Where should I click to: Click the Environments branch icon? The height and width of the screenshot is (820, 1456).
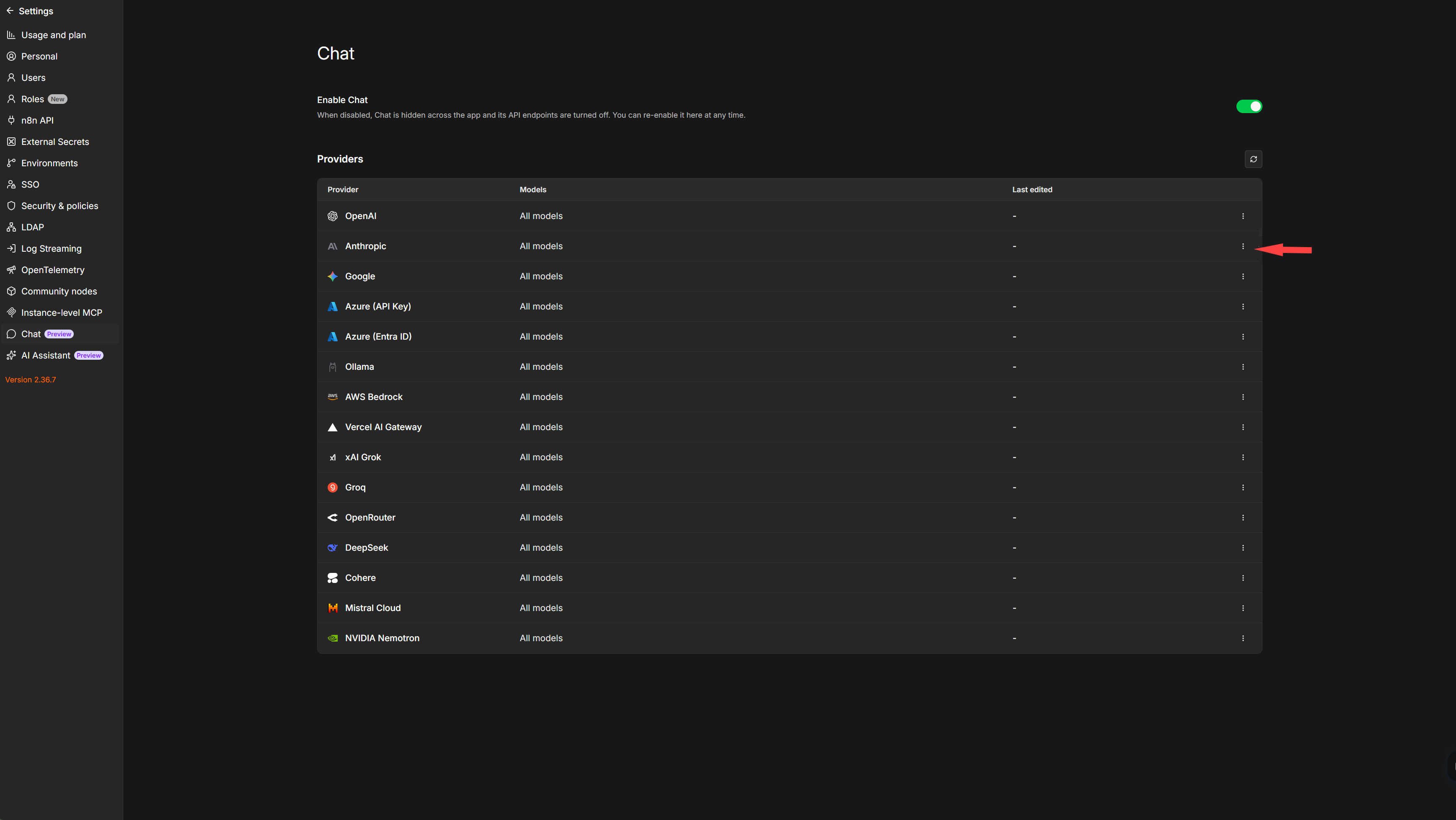tap(11, 163)
